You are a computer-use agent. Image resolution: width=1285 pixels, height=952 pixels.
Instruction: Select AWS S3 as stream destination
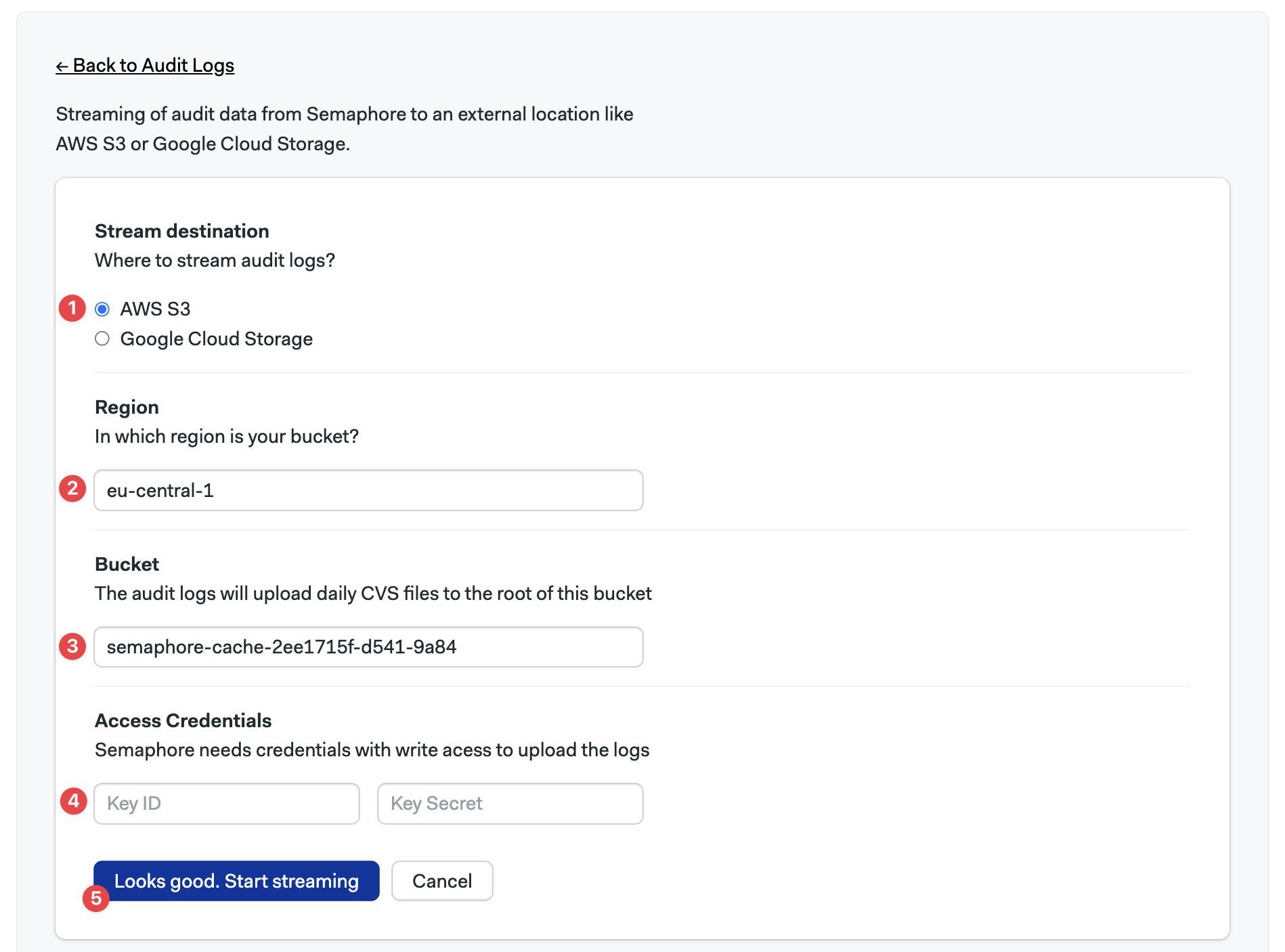[x=102, y=309]
